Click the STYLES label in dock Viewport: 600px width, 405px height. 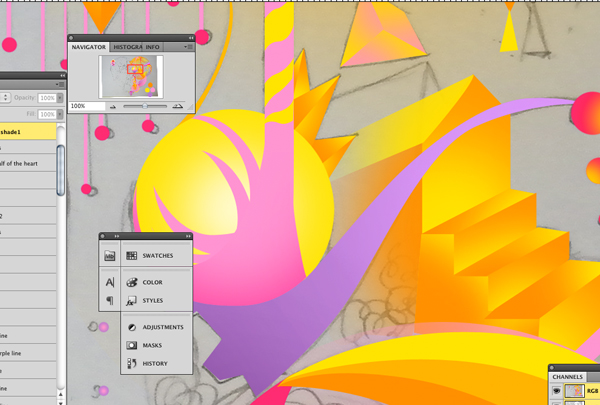click(153, 300)
